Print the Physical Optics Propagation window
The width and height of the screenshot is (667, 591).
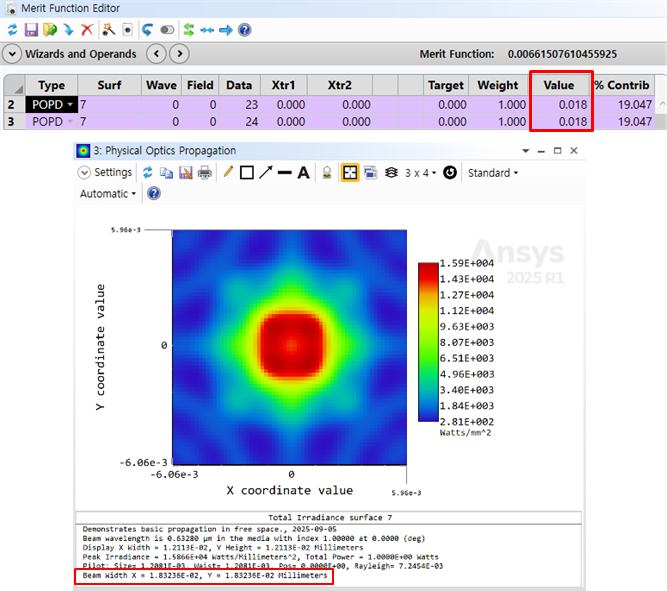click(x=205, y=172)
